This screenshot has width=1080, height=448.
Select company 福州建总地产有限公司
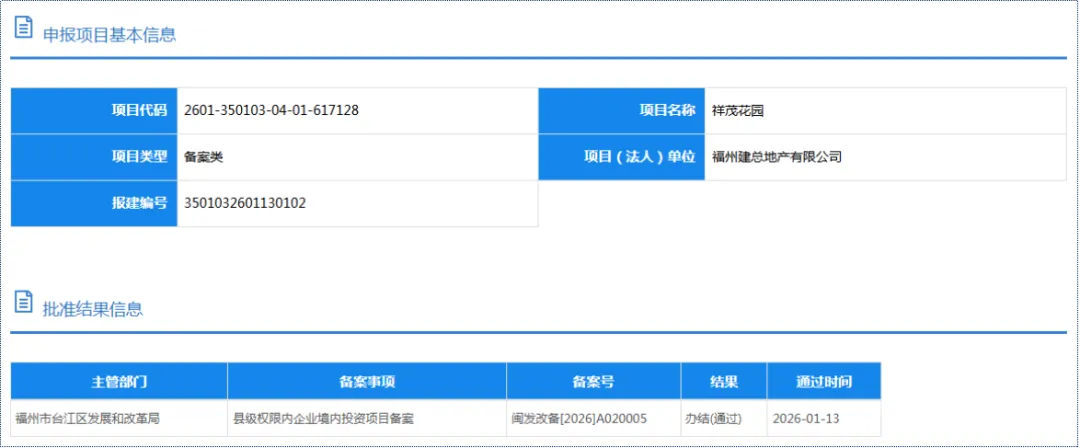[x=777, y=157]
